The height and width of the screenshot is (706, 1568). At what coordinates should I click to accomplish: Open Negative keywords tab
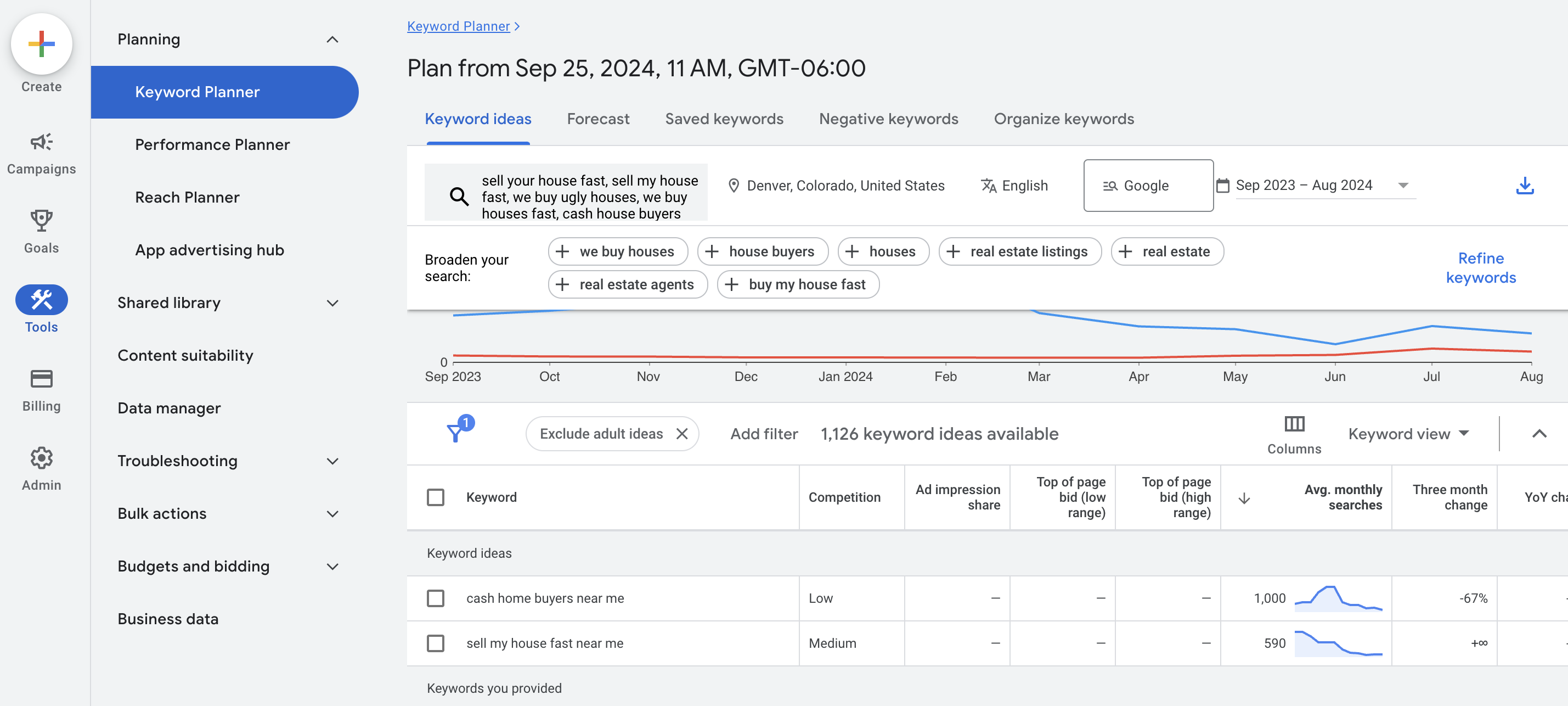click(x=888, y=119)
